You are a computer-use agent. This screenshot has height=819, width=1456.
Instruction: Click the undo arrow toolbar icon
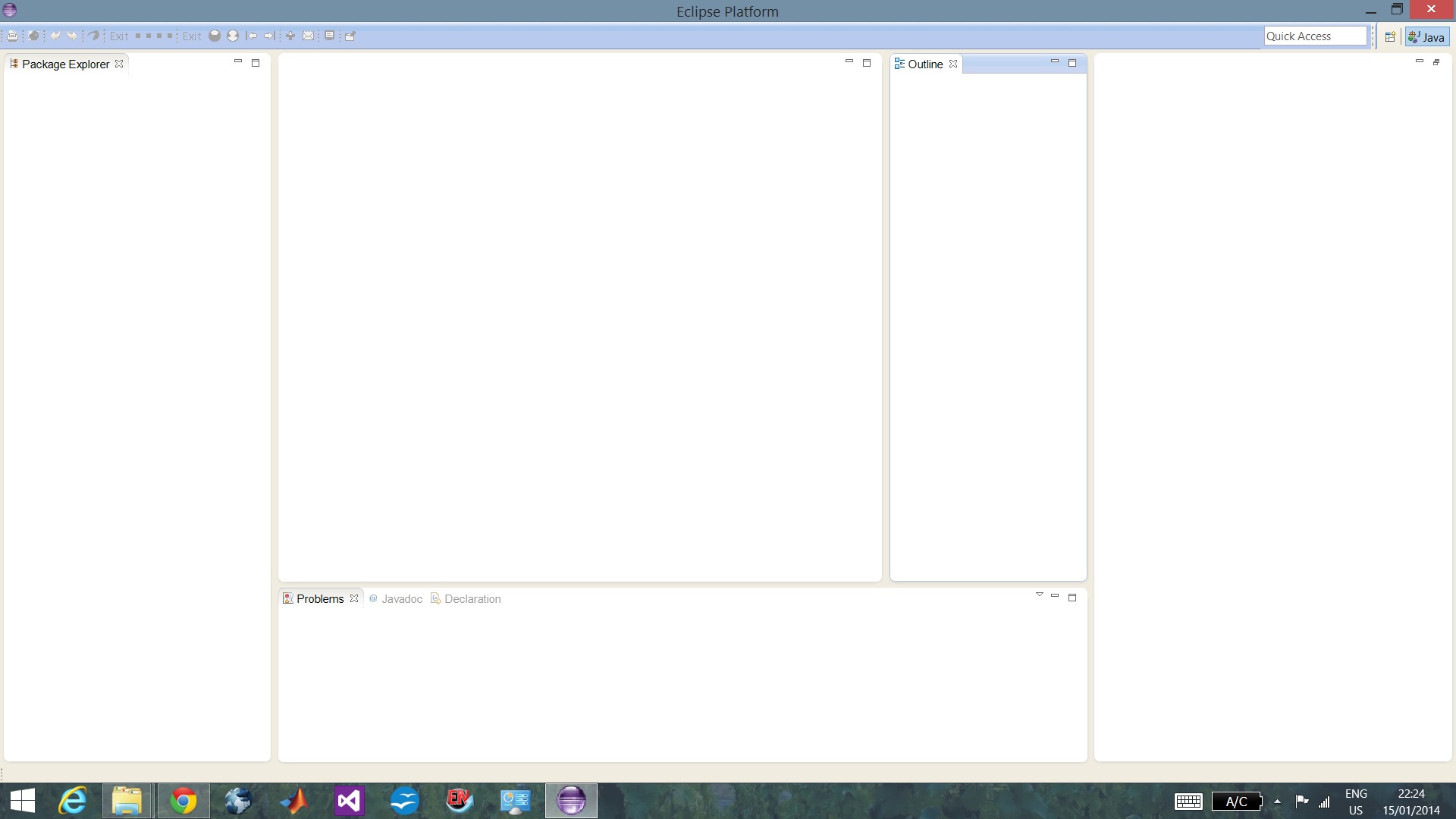pos(55,36)
